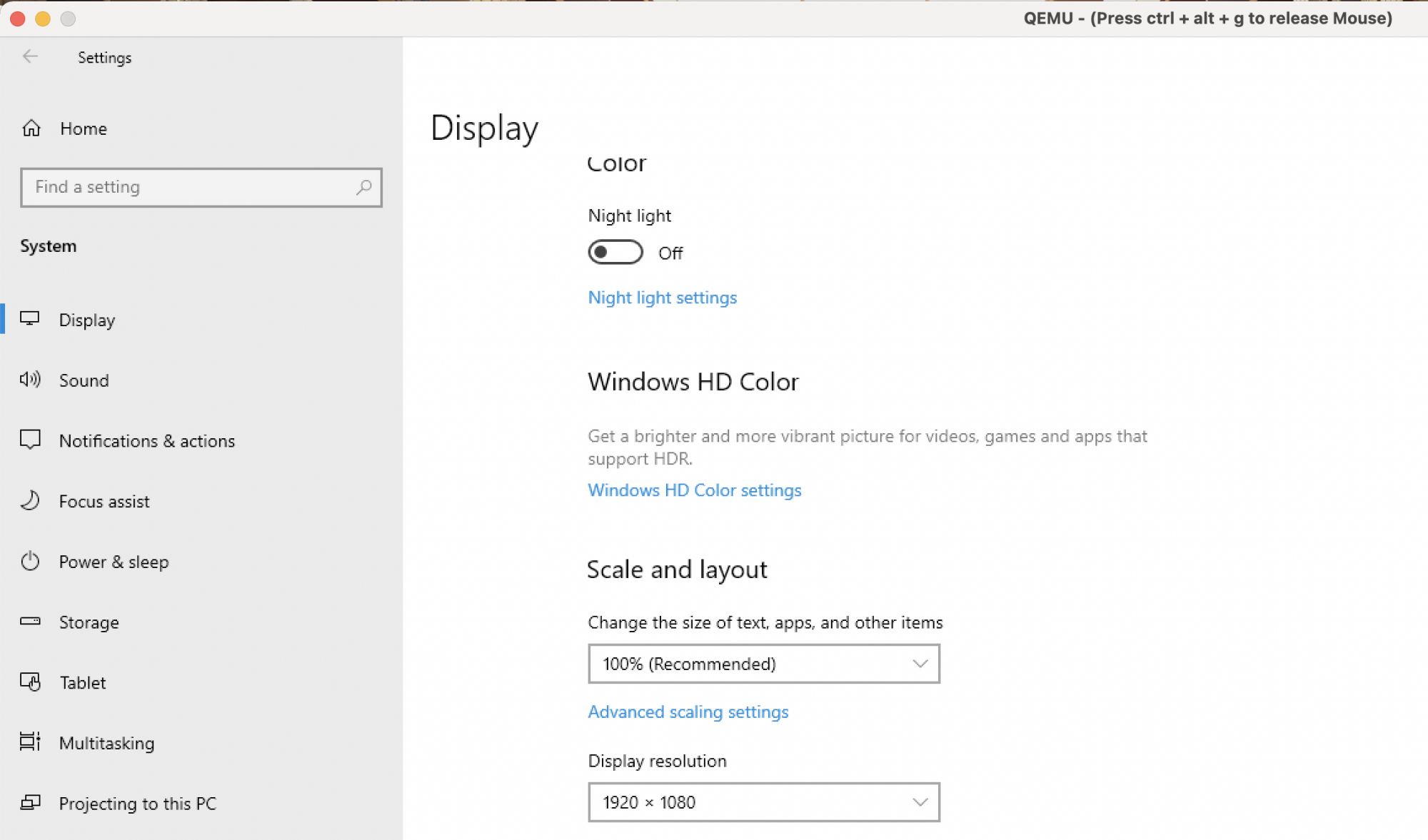Click the Focus assist moon icon
The image size is (1428, 840).
pos(30,501)
